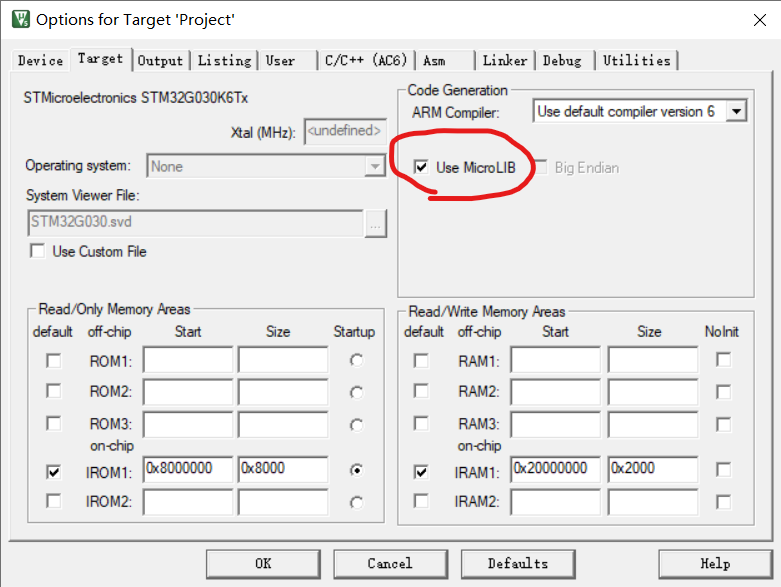The height and width of the screenshot is (587, 781).
Task: Select the ROM1 Startup radio button
Action: click(356, 360)
